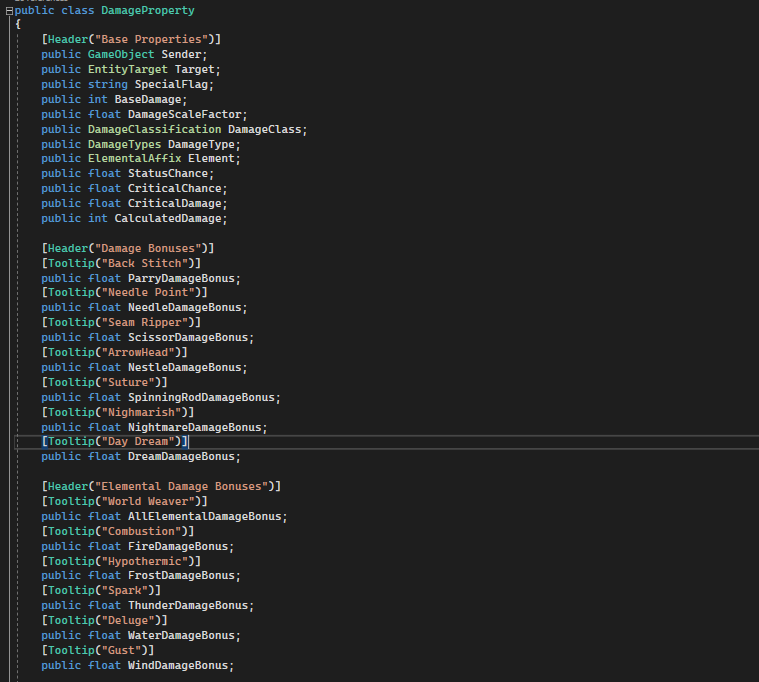The width and height of the screenshot is (759, 682).
Task: Click the CalculatedDamage field name
Action: 168,218
